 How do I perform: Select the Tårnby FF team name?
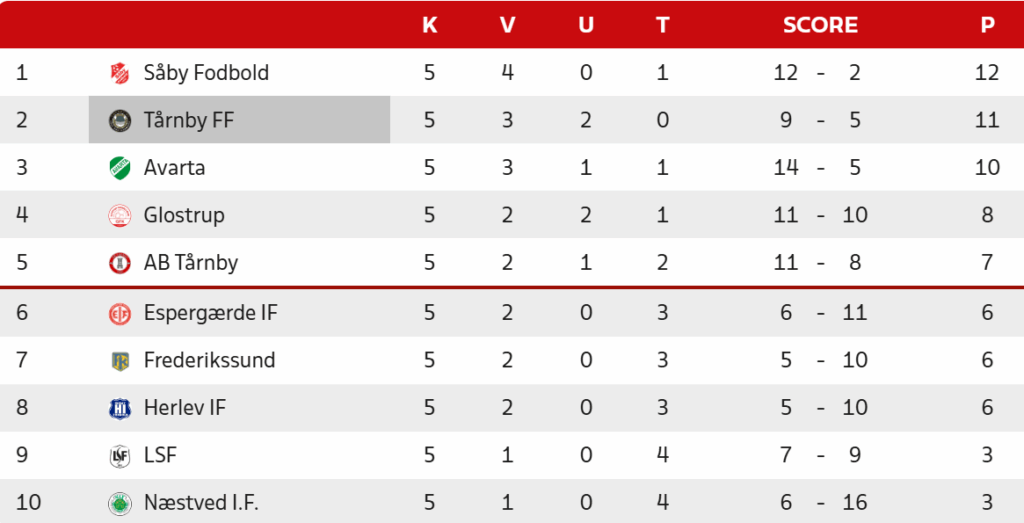click(x=189, y=120)
